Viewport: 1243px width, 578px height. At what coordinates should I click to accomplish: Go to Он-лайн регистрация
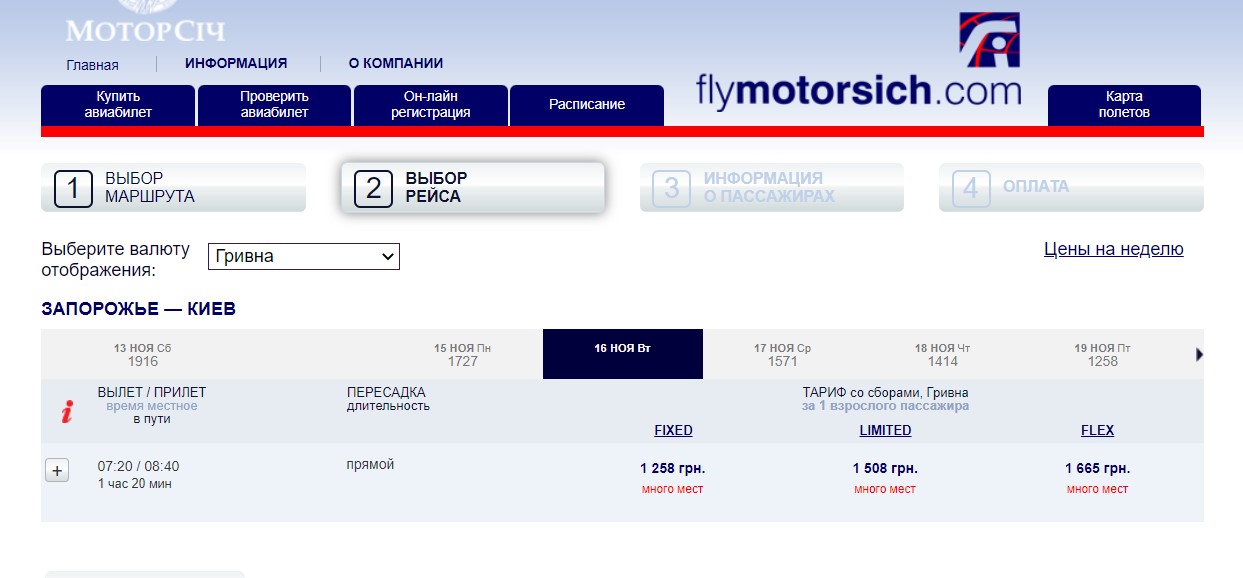[431, 105]
